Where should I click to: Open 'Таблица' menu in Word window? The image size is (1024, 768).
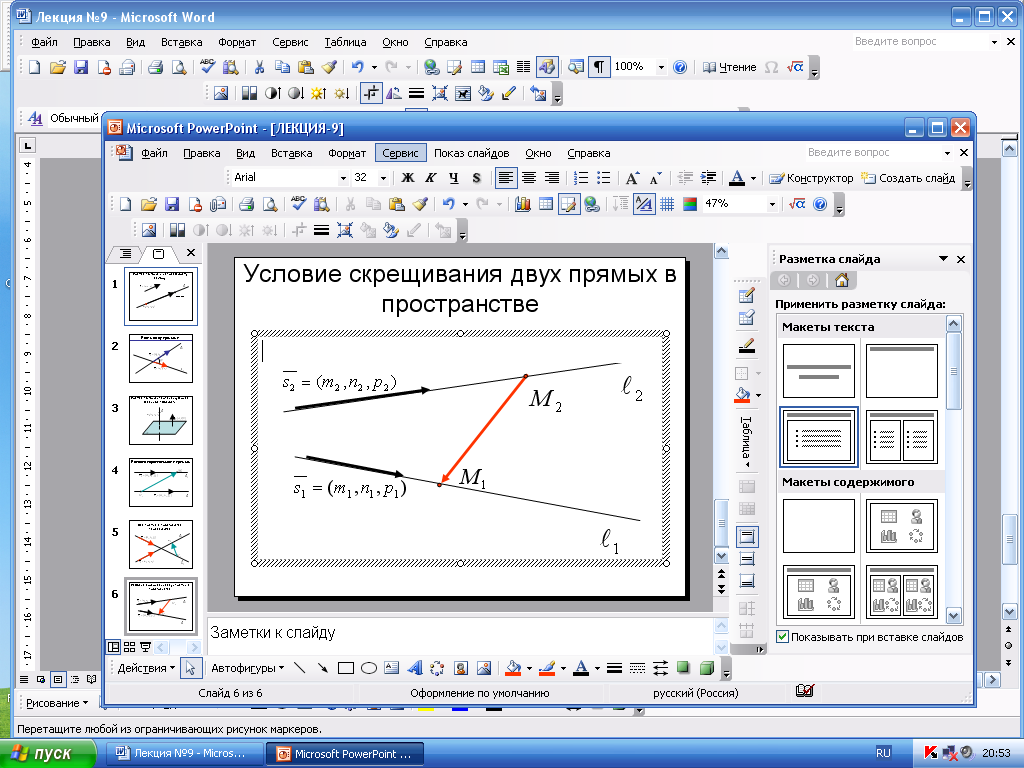345,42
